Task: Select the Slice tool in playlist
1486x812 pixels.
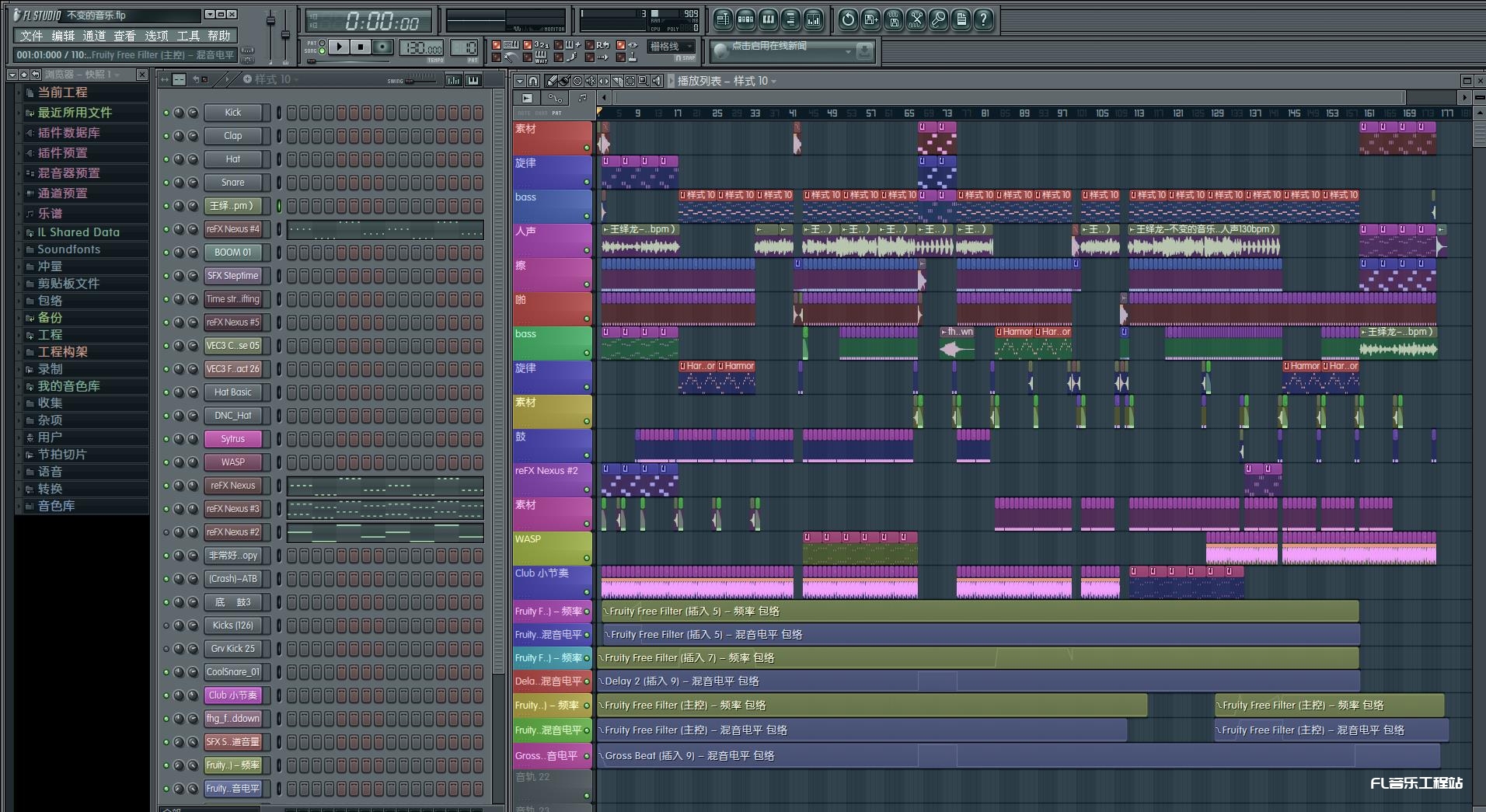Action: pyautogui.click(x=617, y=81)
